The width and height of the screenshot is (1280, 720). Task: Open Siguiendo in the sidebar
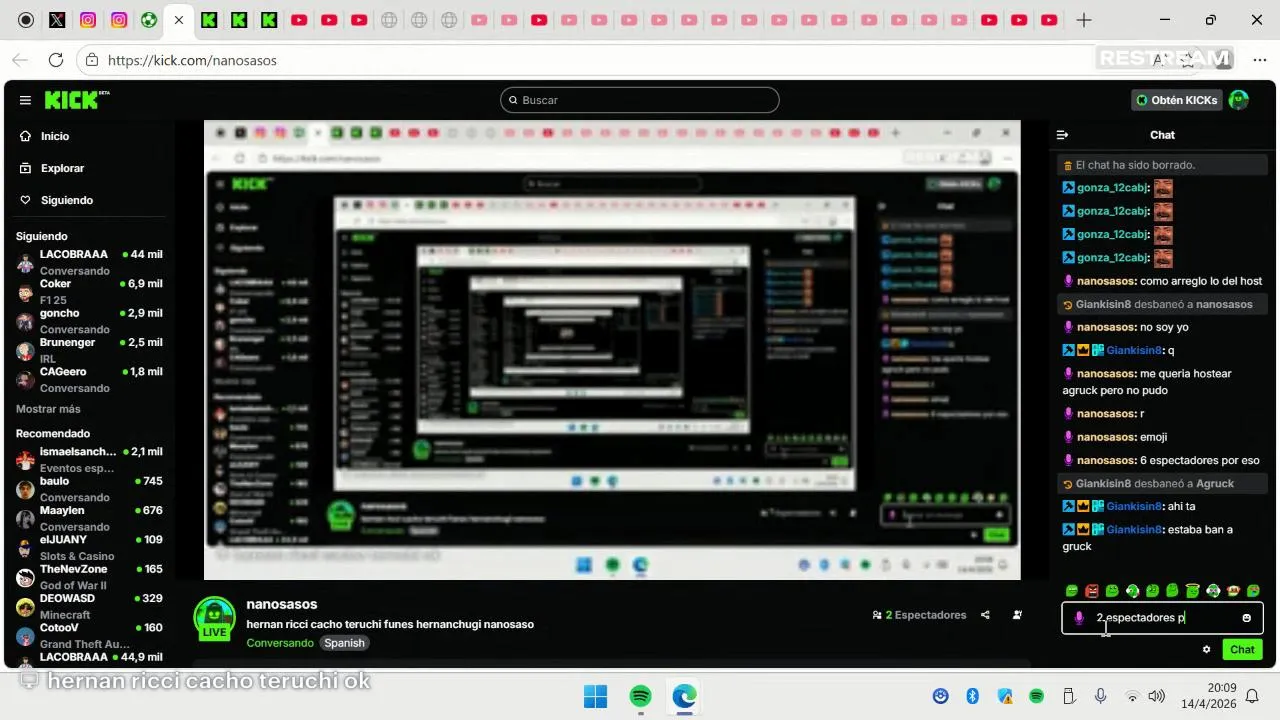[x=66, y=200]
